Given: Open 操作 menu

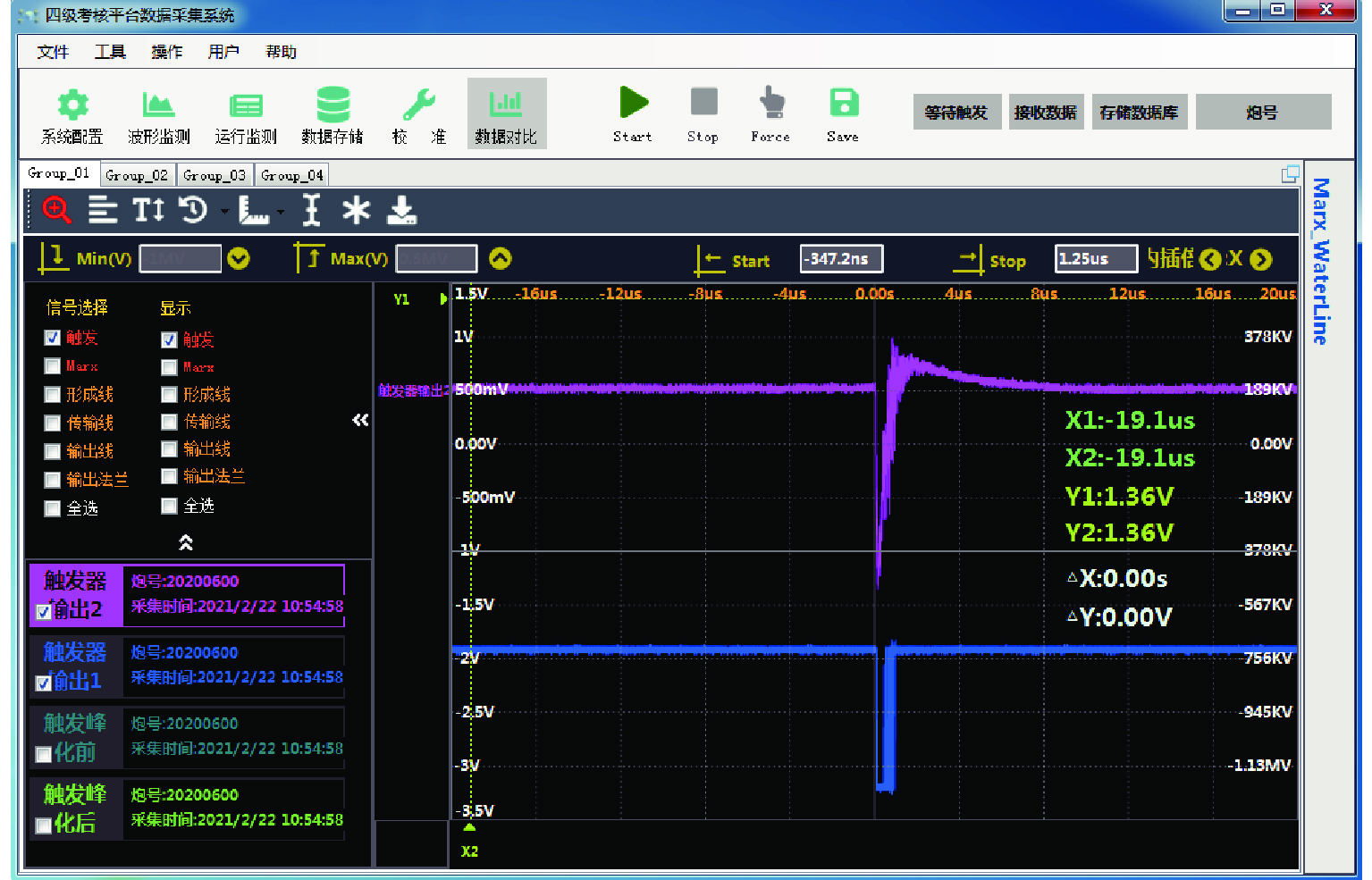Looking at the screenshot, I should pyautogui.click(x=167, y=52).
